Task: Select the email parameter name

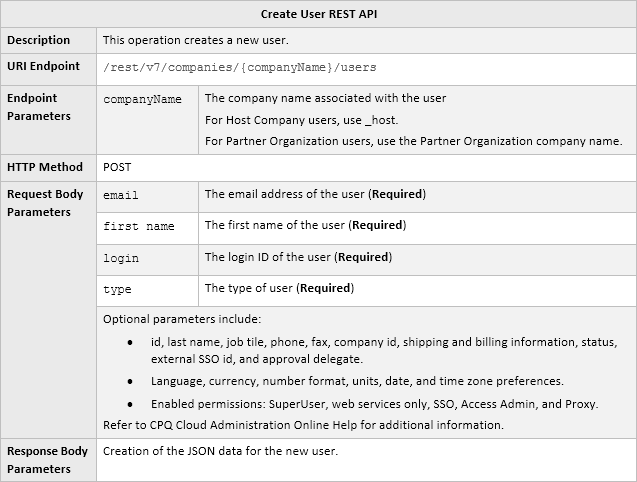Action: click(x=121, y=195)
